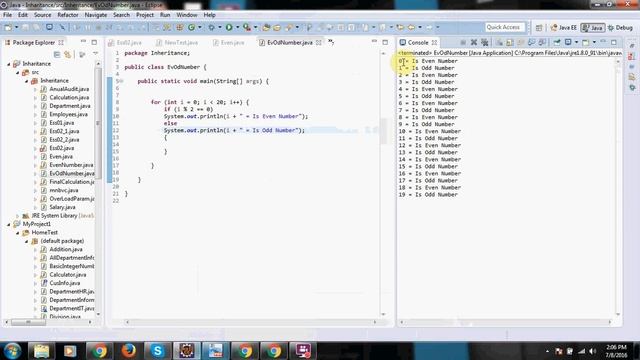This screenshot has width=640, height=360.
Task: Click the editor horizontal scrollbar
Action: (251, 322)
